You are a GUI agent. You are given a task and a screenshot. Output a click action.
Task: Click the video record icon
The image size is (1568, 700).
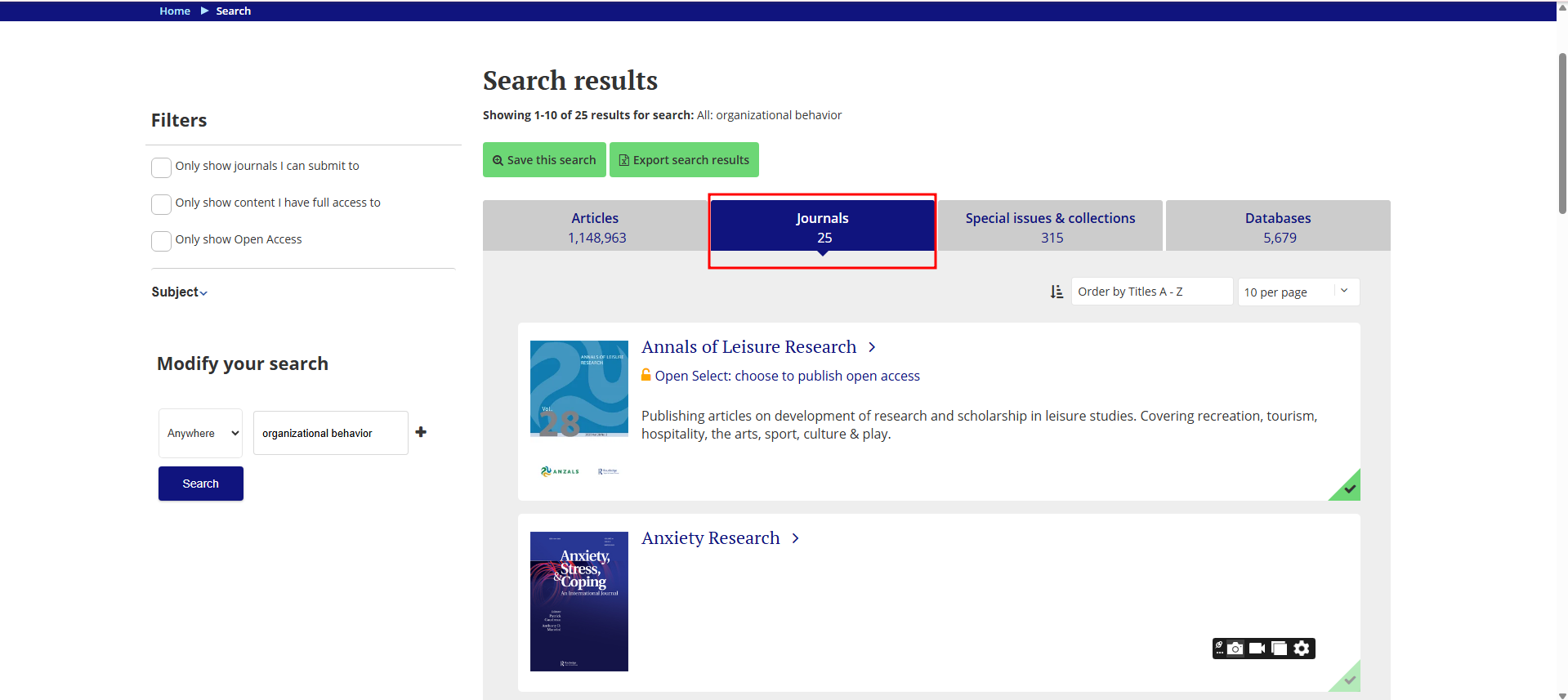pyautogui.click(x=1258, y=649)
